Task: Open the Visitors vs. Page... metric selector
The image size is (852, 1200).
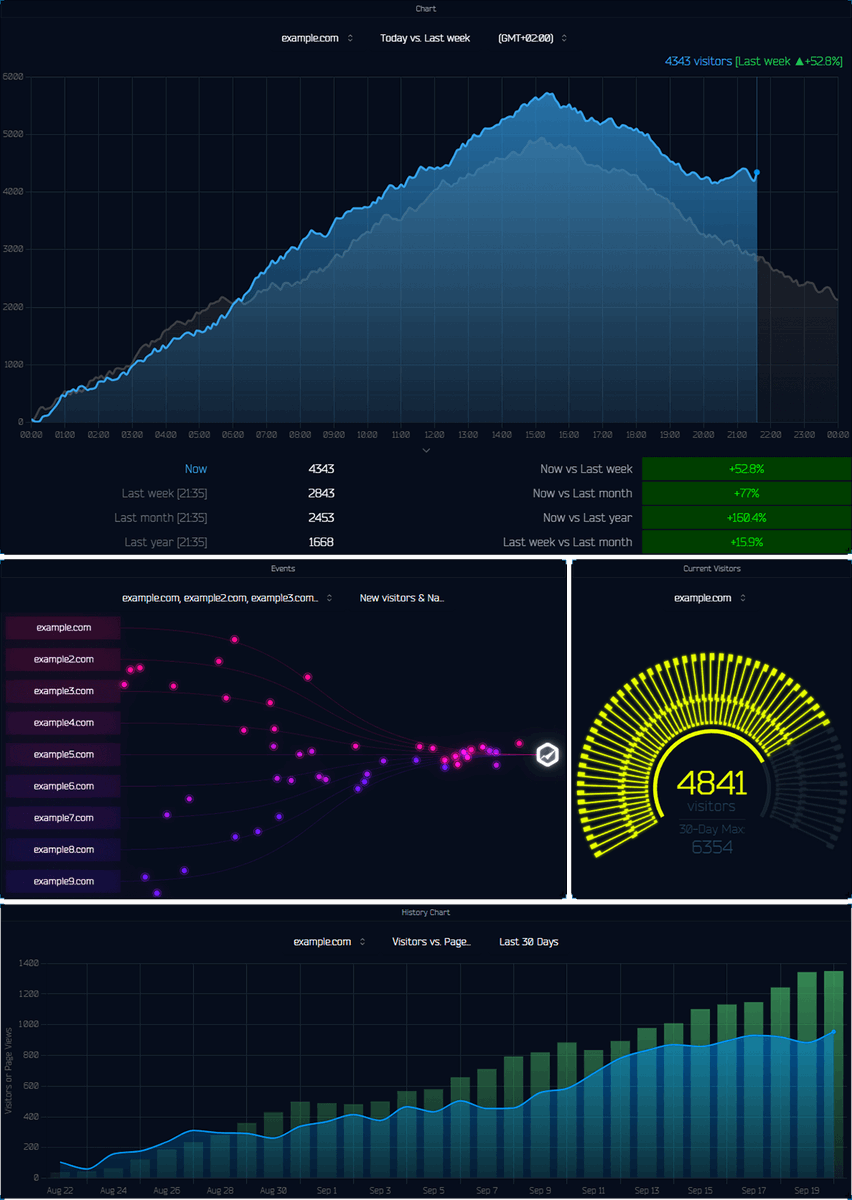Action: coord(431,942)
